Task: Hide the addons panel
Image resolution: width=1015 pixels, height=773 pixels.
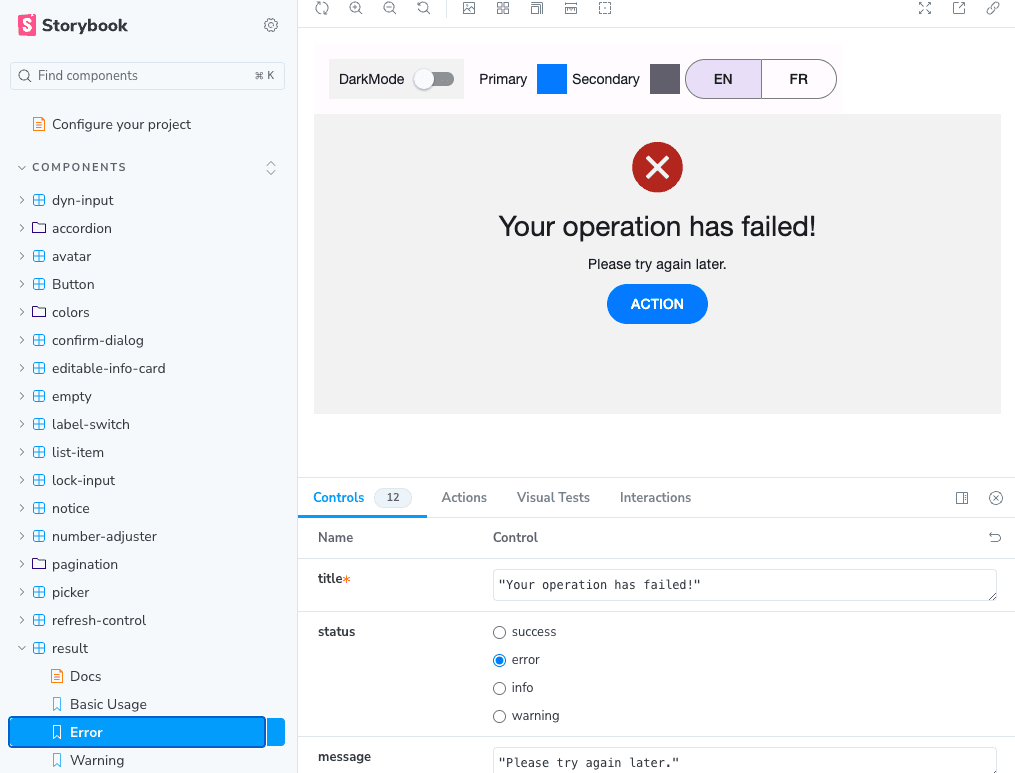Action: point(996,498)
